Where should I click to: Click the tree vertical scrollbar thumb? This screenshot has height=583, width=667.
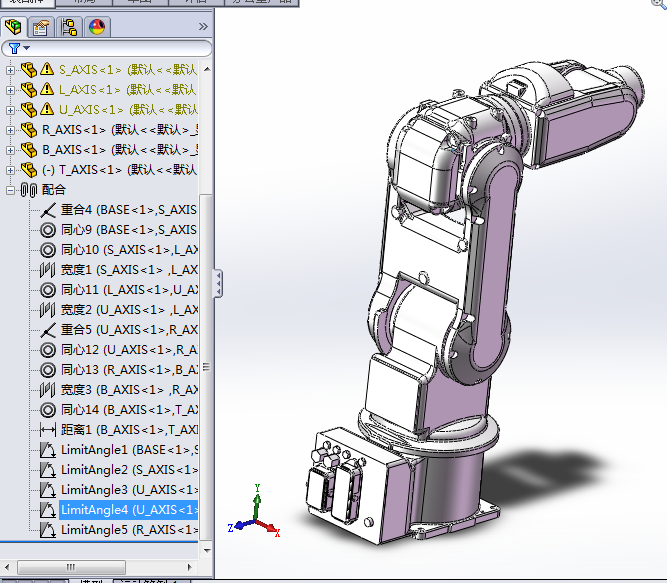(x=206, y=367)
